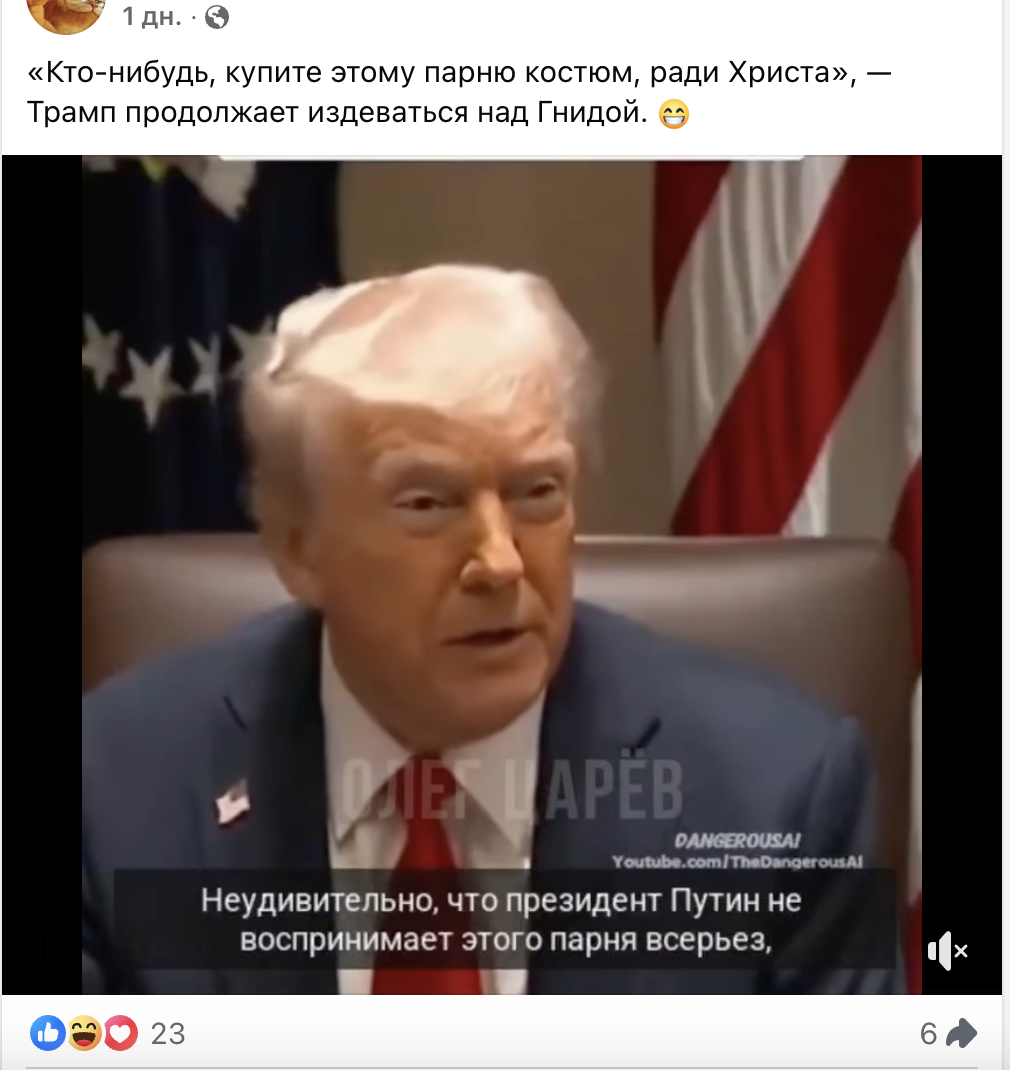Open the shares count showing 6
The width and height of the screenshot is (1010, 1070).
tap(928, 1034)
